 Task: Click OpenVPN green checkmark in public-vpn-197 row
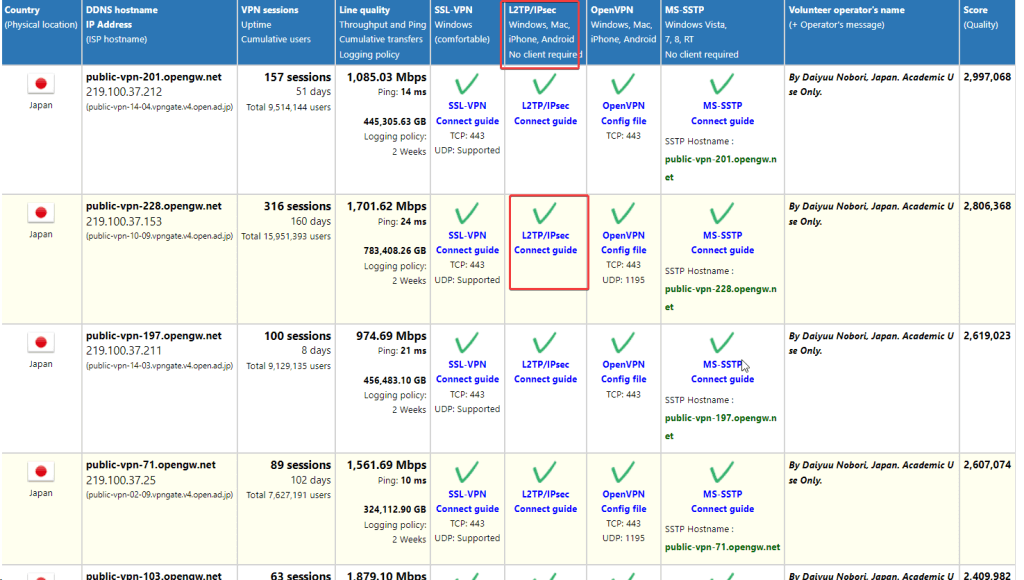[623, 343]
